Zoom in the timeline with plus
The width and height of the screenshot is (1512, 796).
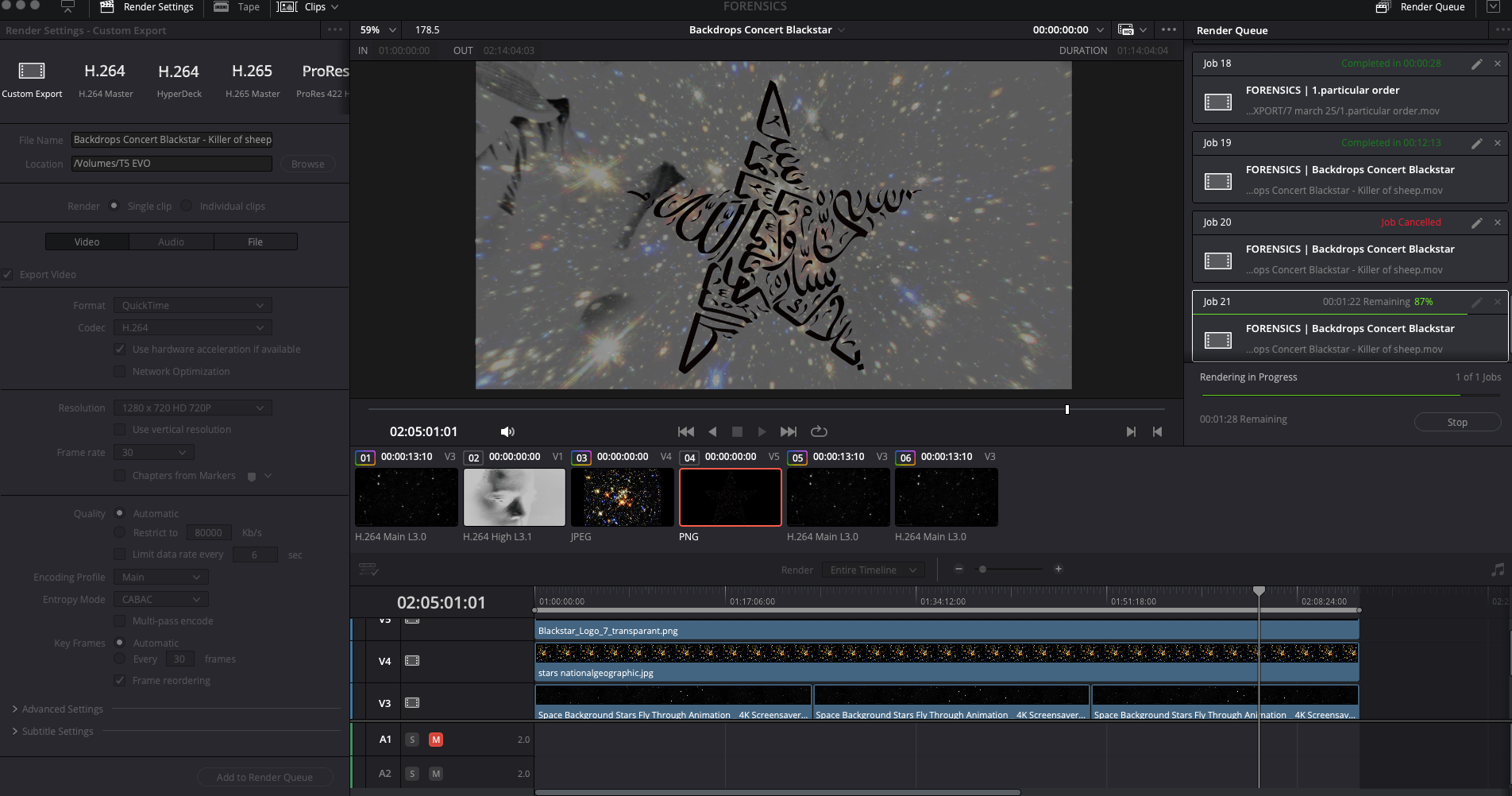1058,569
